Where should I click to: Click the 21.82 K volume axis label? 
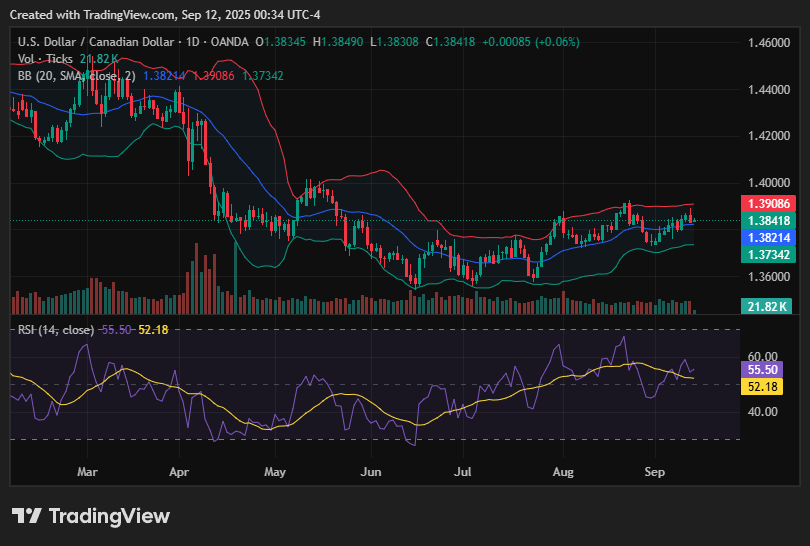point(767,306)
